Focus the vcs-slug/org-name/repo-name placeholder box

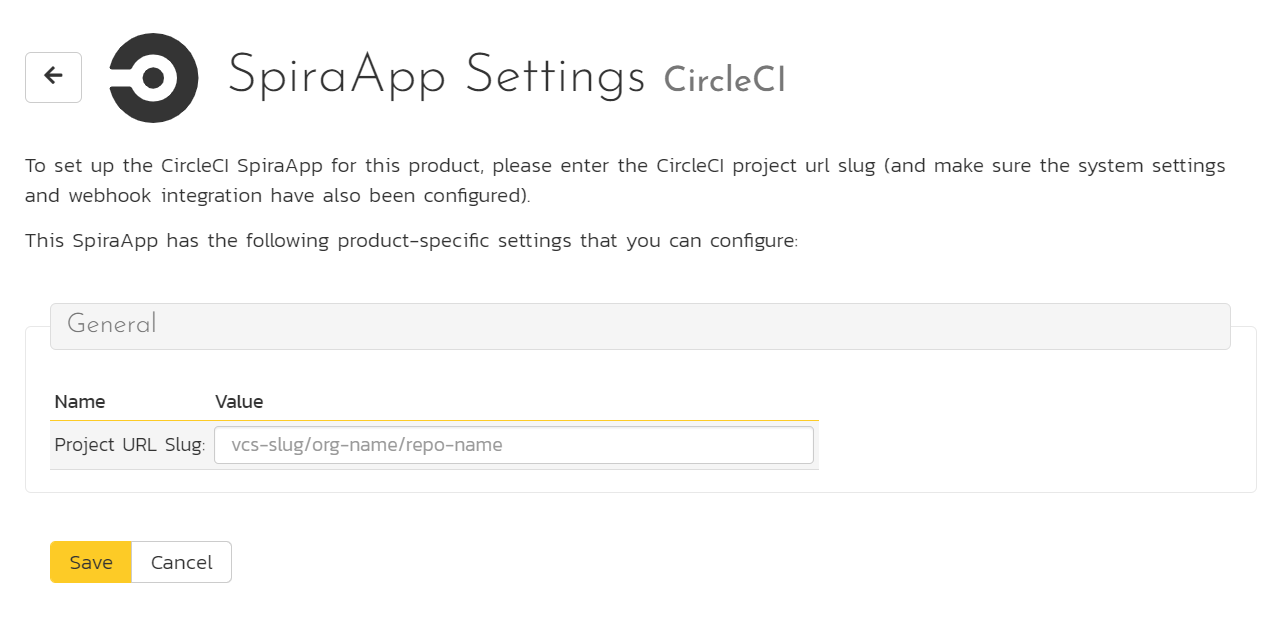click(514, 445)
